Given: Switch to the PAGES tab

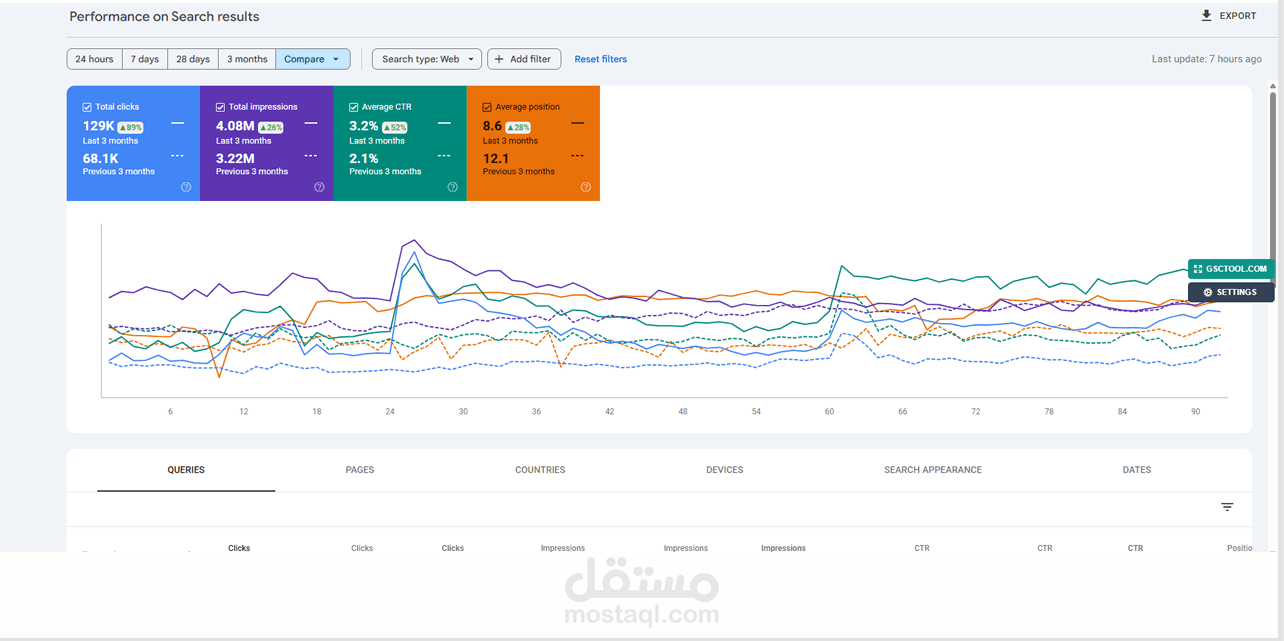Looking at the screenshot, I should (x=360, y=470).
